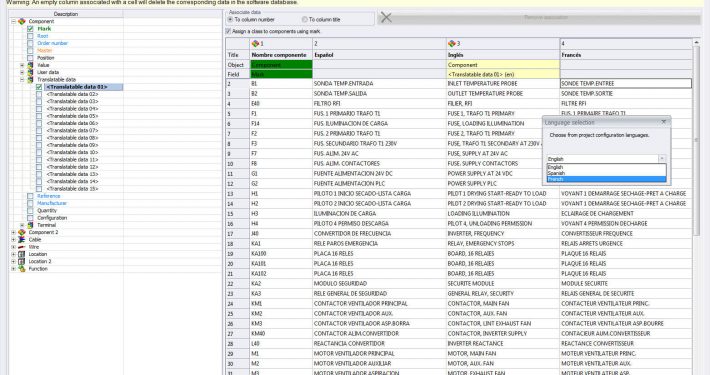Click the Function icon in tree
Image resolution: width=710 pixels, height=375 pixels.
pyautogui.click(x=22, y=269)
